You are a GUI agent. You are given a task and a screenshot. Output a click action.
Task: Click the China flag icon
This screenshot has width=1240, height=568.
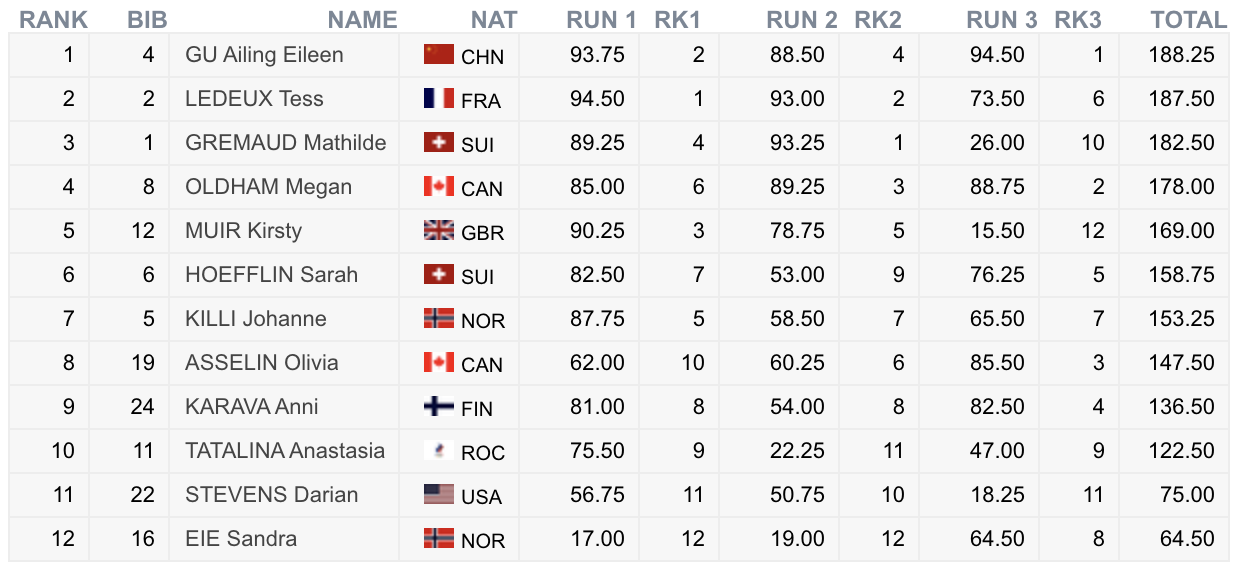[439, 55]
